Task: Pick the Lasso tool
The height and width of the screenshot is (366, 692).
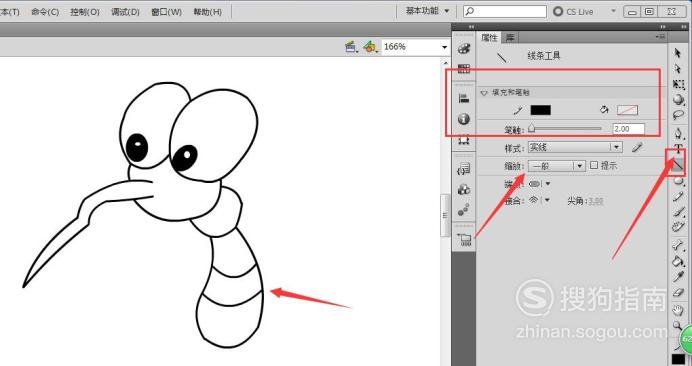Action: click(x=678, y=115)
